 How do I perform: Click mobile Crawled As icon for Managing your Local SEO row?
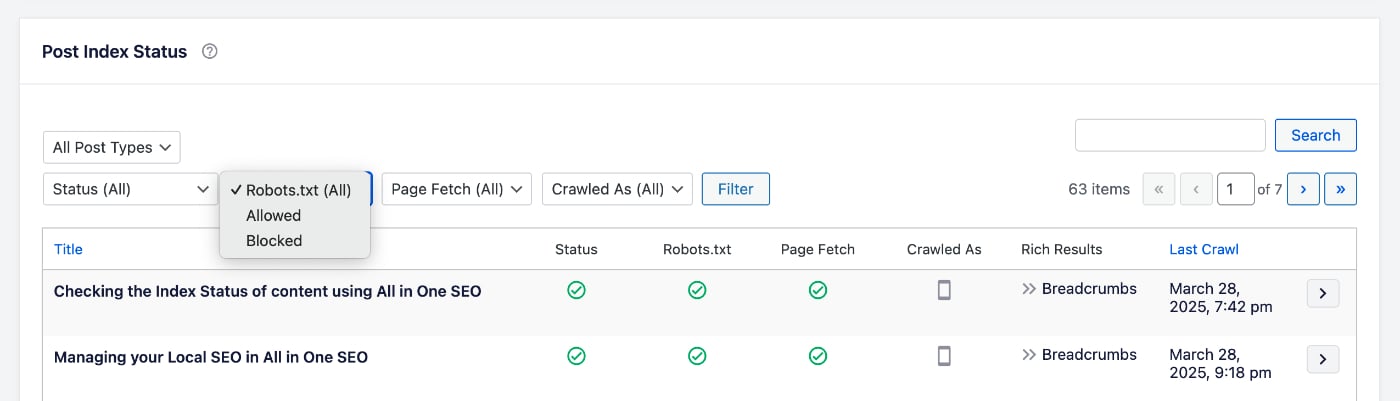tap(944, 356)
